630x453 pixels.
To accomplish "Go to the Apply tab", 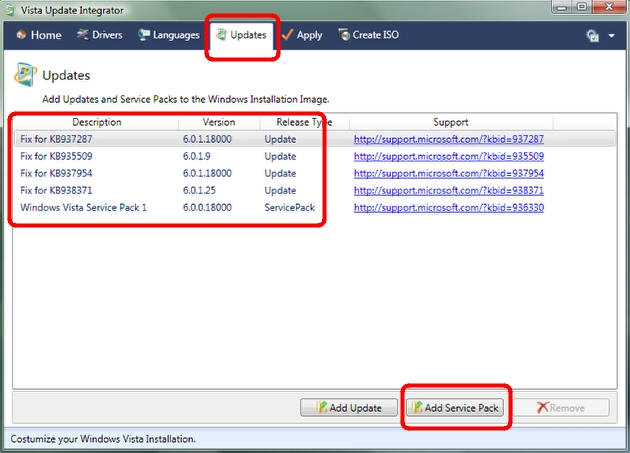I will [x=302, y=35].
